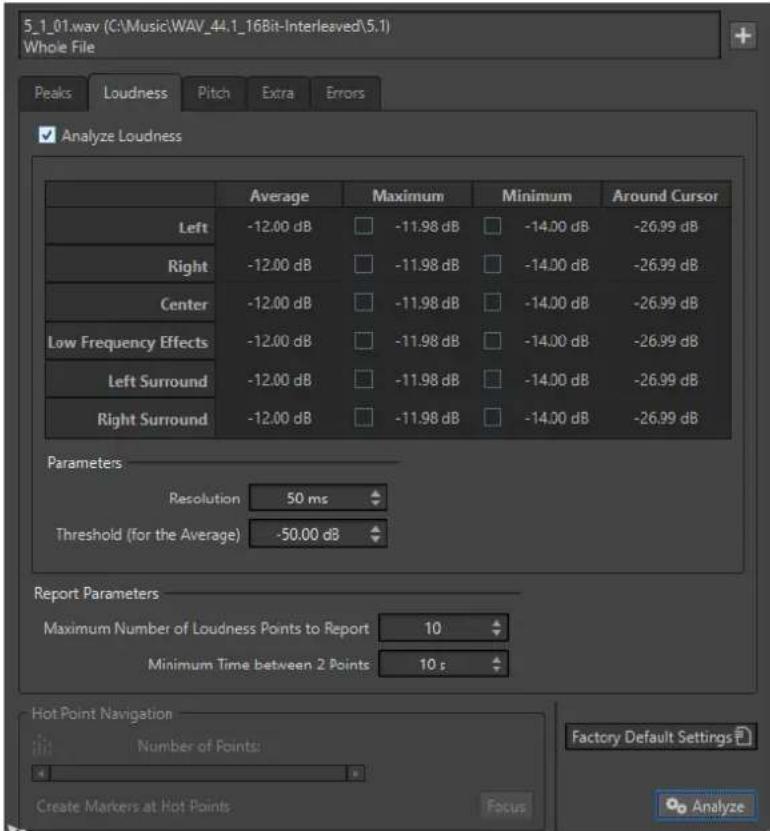
Task: Check the Left channel Maximum checkbox
Action: 364,226
